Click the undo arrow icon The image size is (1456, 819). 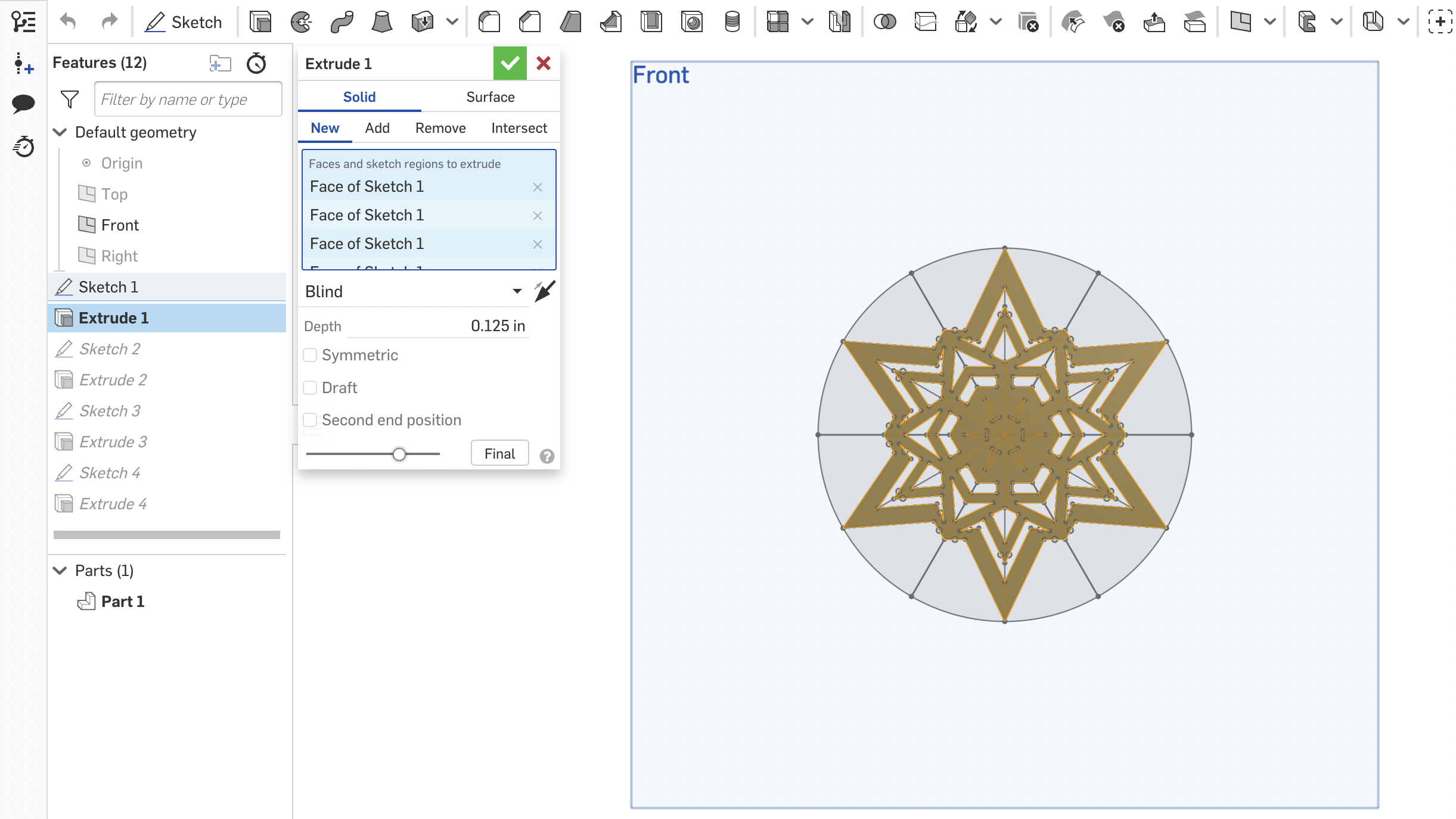69,22
